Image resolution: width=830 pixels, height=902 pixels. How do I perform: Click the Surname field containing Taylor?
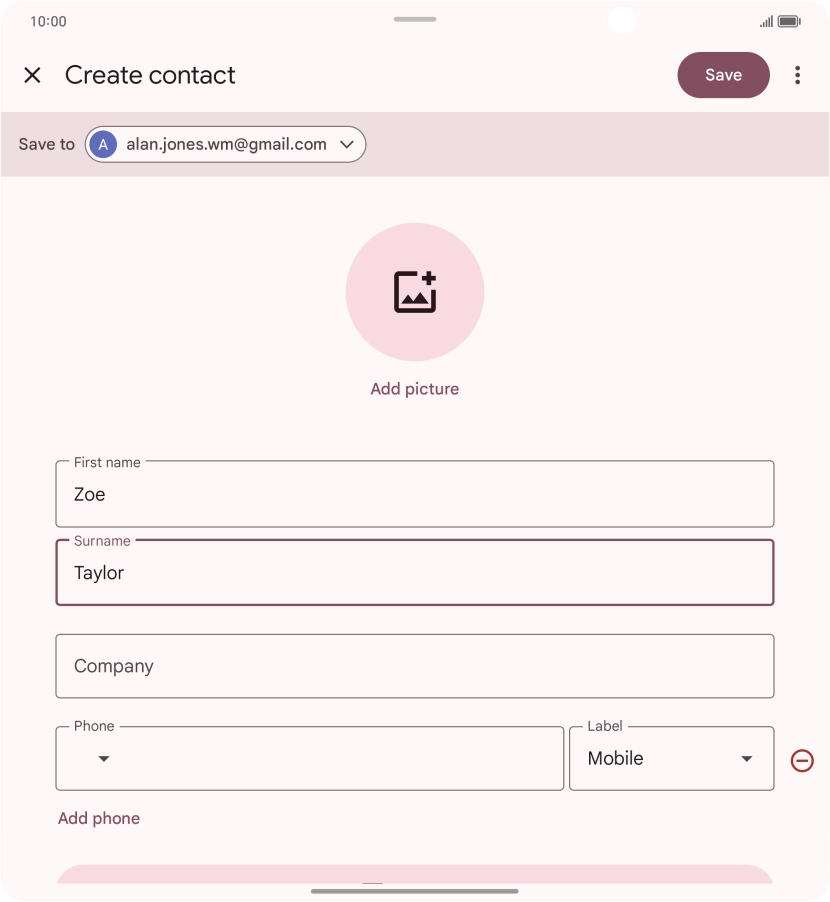(415, 572)
